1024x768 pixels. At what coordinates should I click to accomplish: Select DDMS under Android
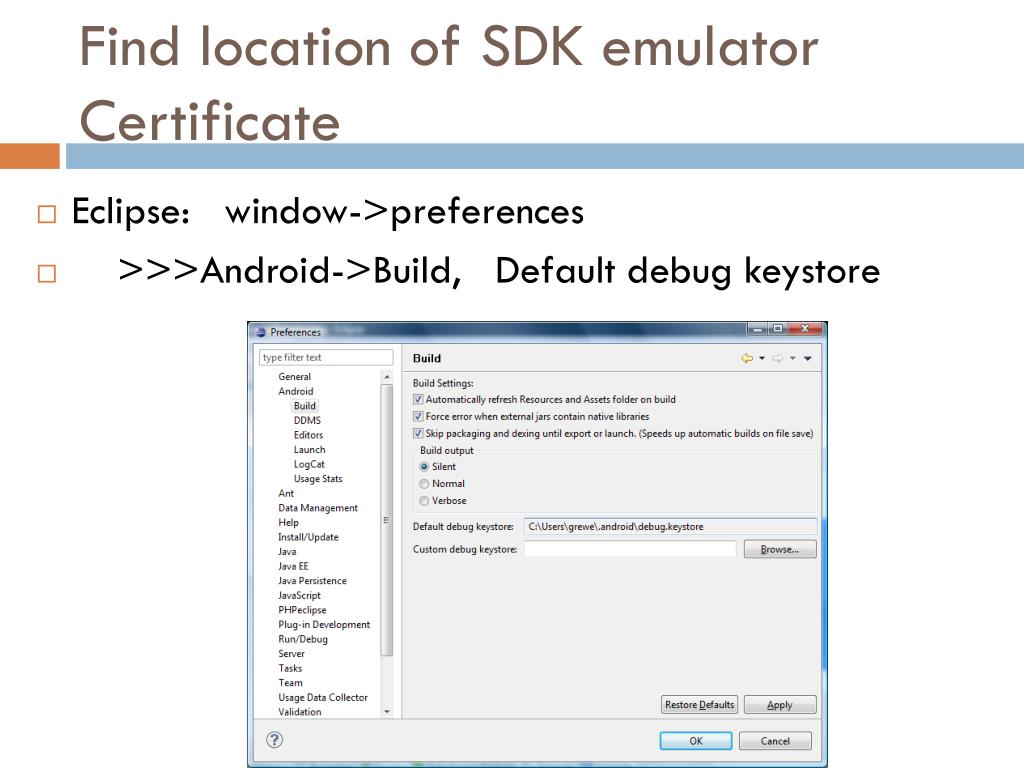(307, 420)
